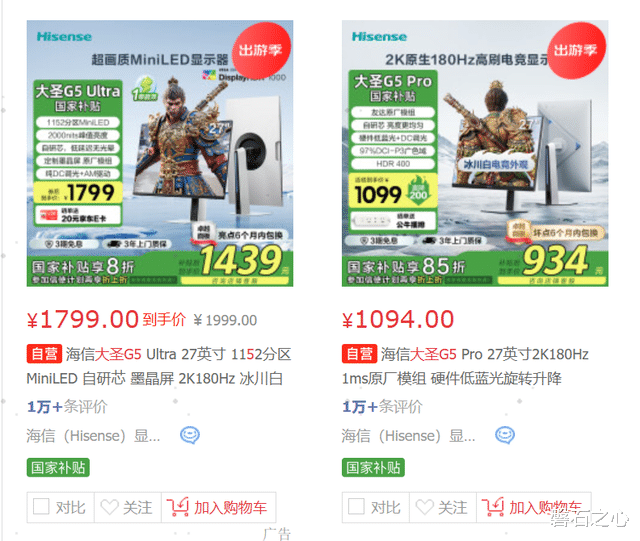Open G5 Ultra MiniLED product image
The image size is (640, 541).
(x=160, y=153)
